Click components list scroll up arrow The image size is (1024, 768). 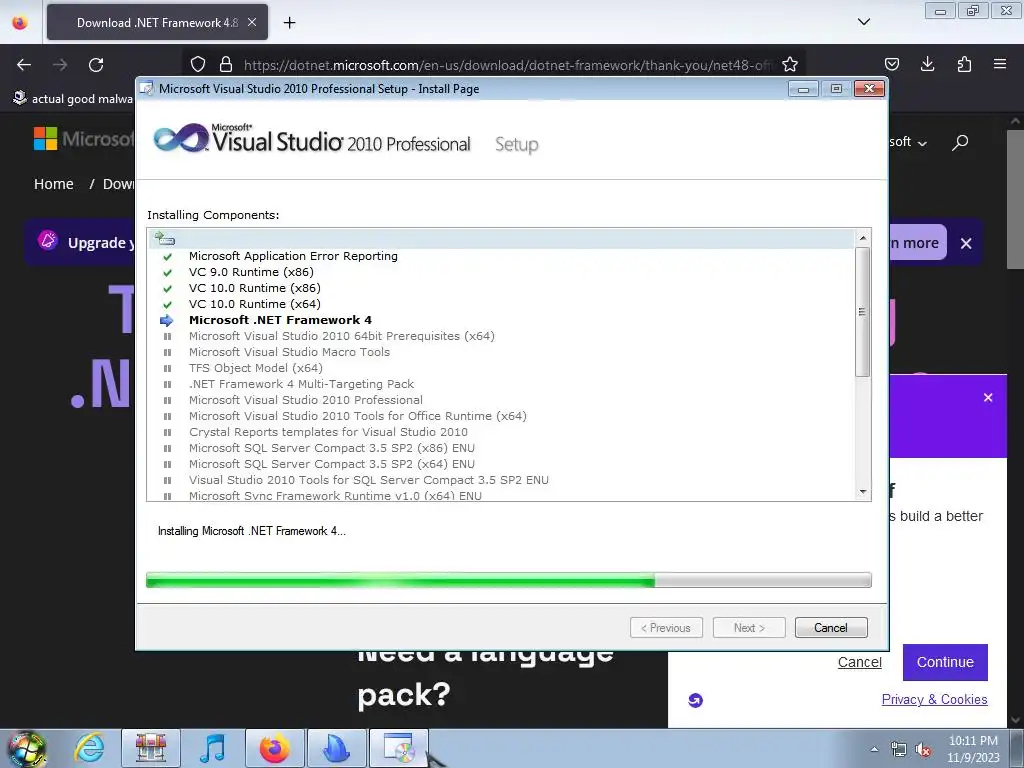tap(863, 238)
